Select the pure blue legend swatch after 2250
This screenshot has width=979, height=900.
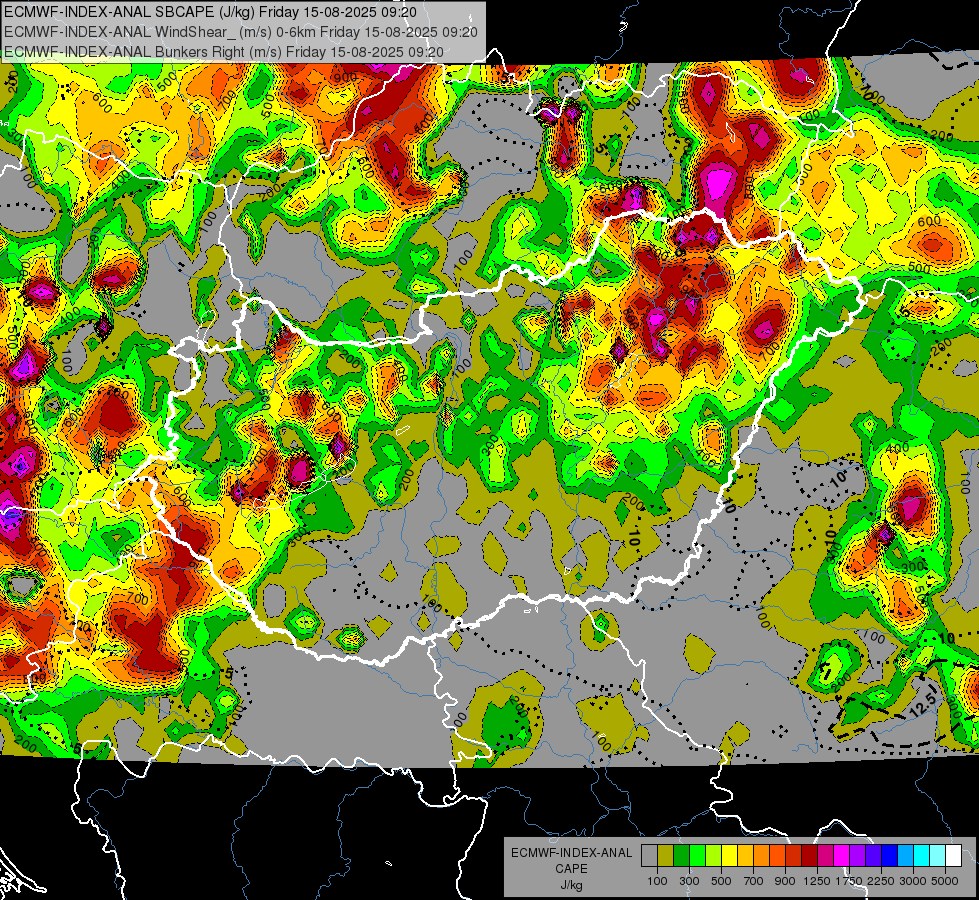click(890, 855)
